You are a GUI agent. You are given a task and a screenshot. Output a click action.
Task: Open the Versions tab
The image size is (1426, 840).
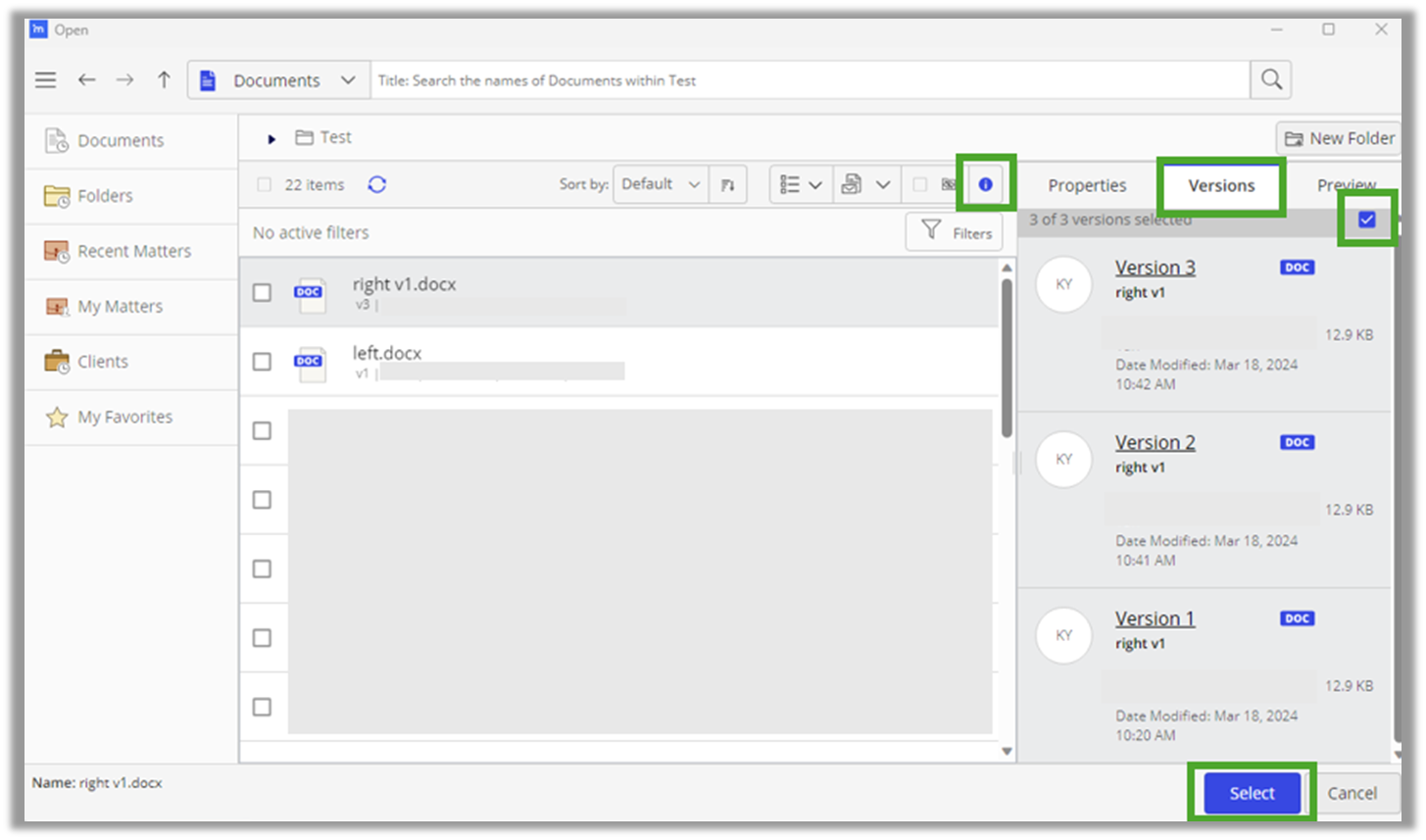click(1221, 185)
